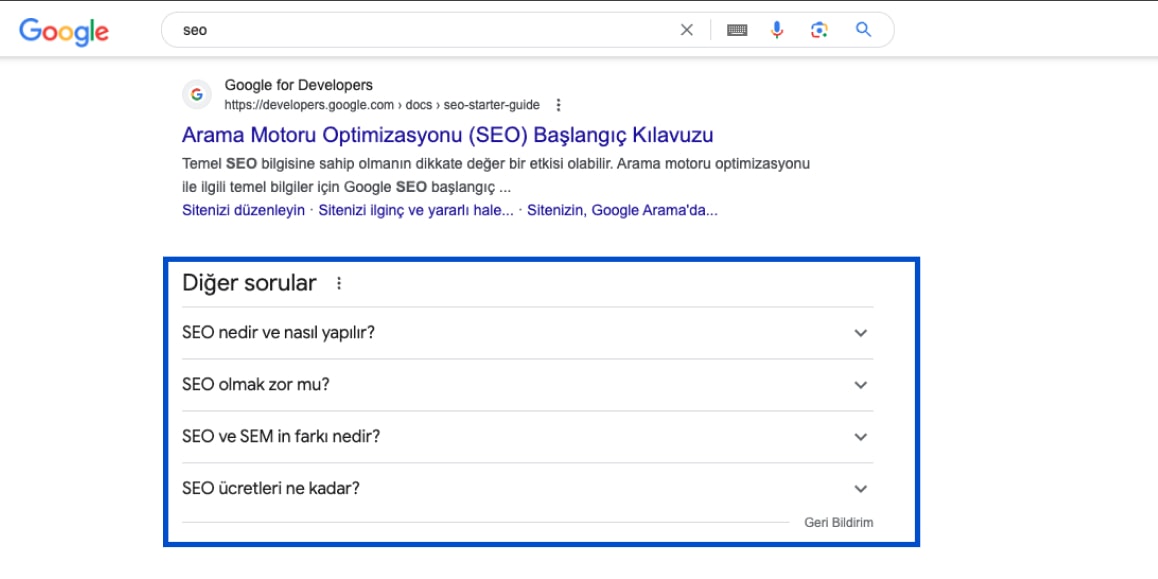
Task: Click the Geri Bildirim feedback link
Action: click(x=839, y=523)
